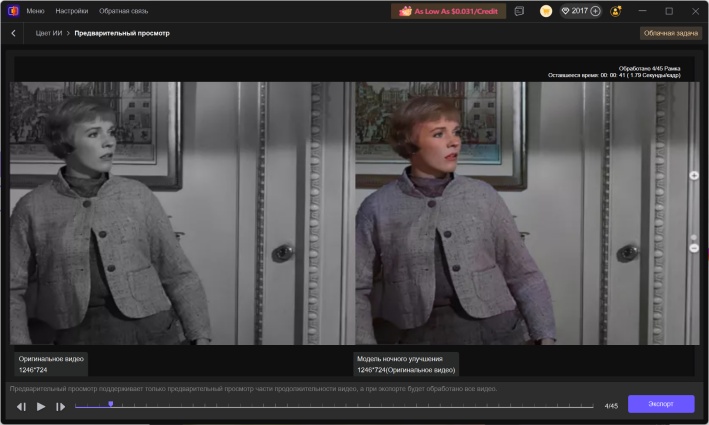The image size is (709, 425).
Task: Open the Облачная задача button
Action: click(671, 33)
